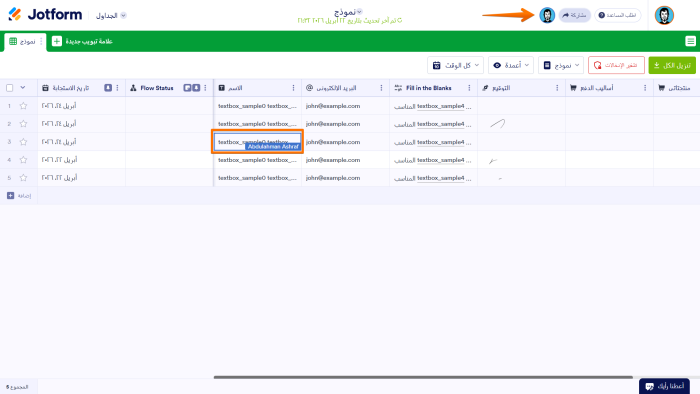Image resolution: width=700 pixels, height=394 pixels.
Task: Click row 5 date cell ٢٢ أبريل
Action: point(81,178)
